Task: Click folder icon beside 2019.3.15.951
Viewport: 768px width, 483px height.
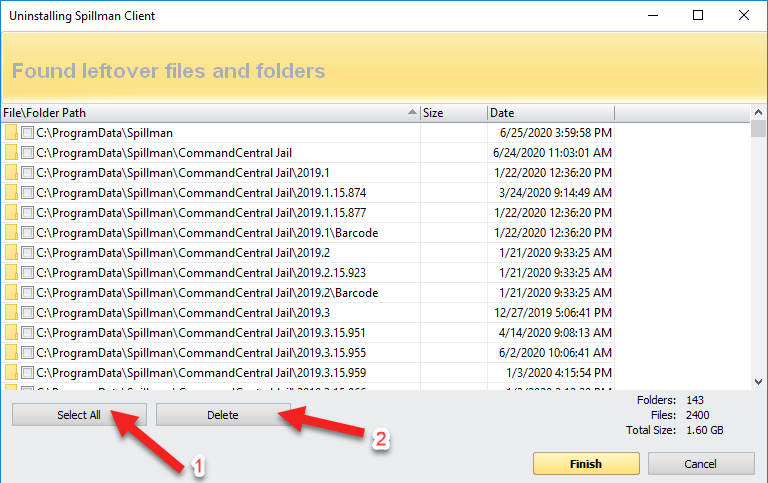Action: tap(11, 333)
